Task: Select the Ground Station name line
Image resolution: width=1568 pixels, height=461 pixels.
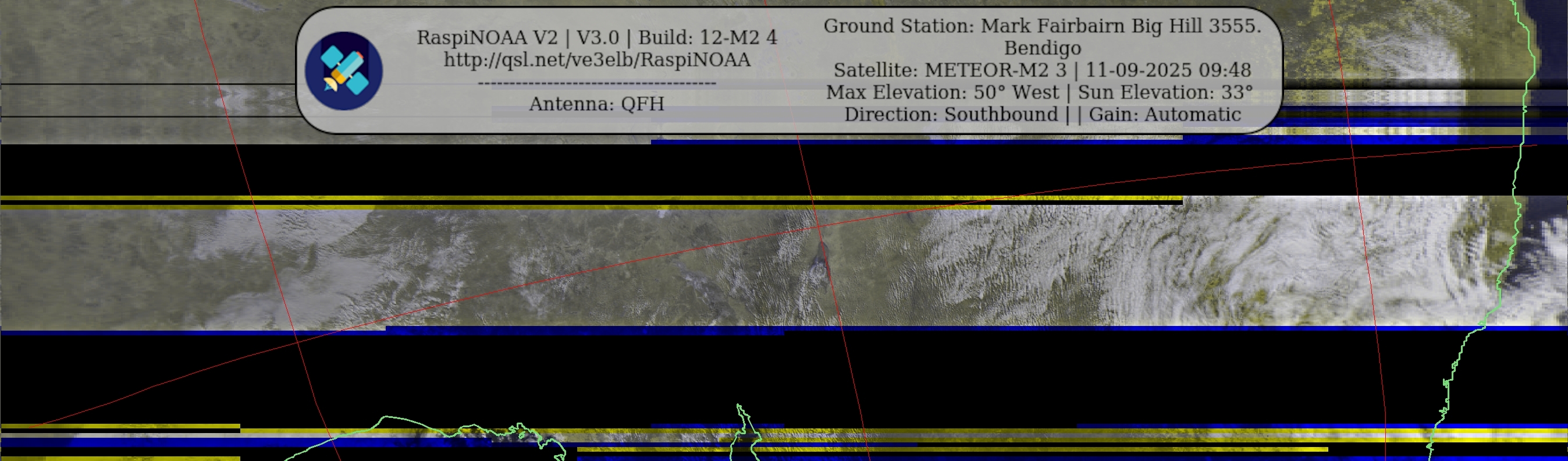Action: (x=1041, y=26)
